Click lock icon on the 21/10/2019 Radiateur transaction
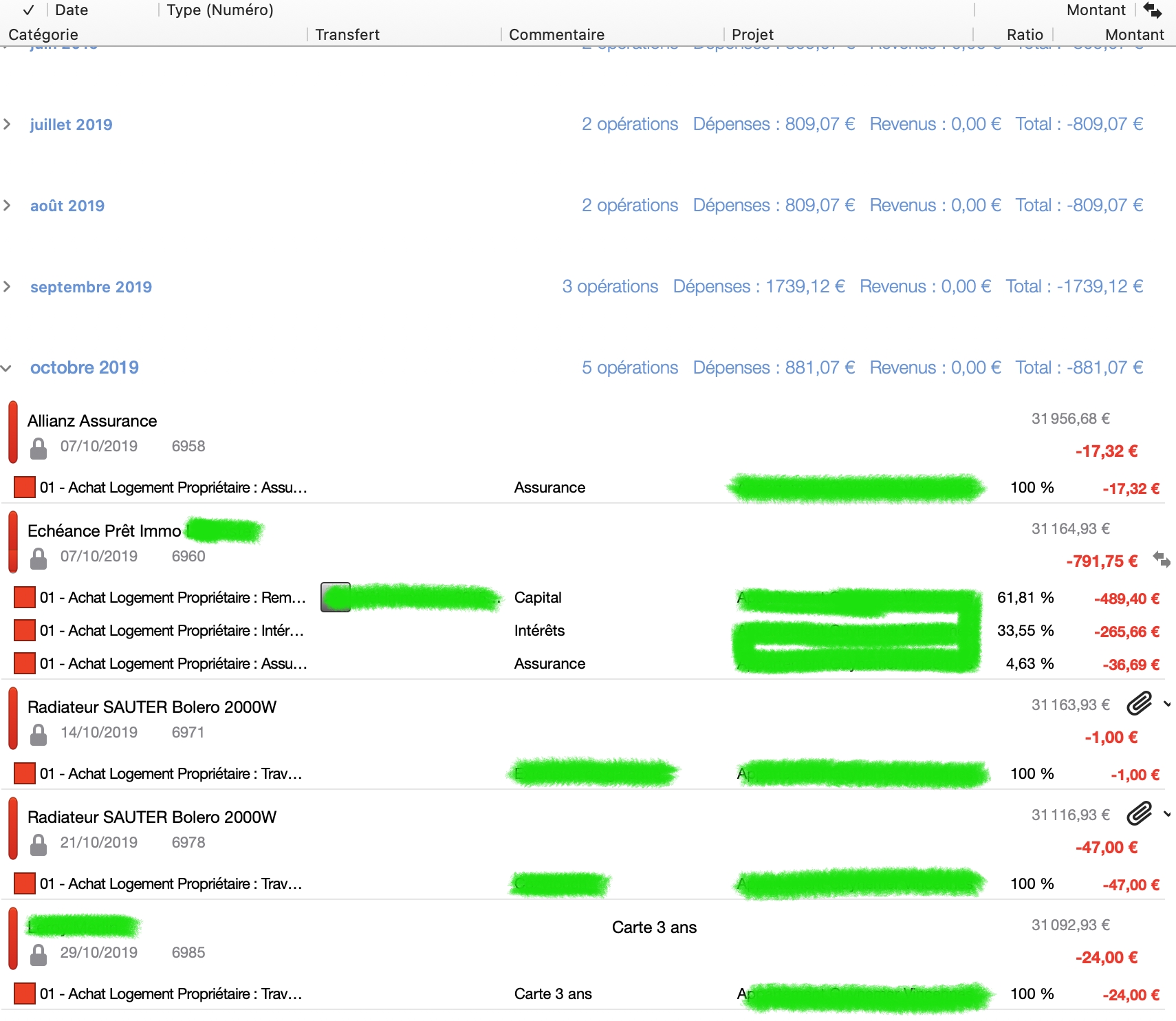 pos(39,844)
